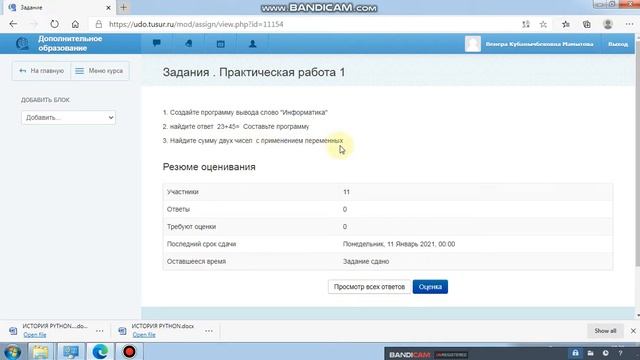Open options menu for first download item

[x=100, y=331]
